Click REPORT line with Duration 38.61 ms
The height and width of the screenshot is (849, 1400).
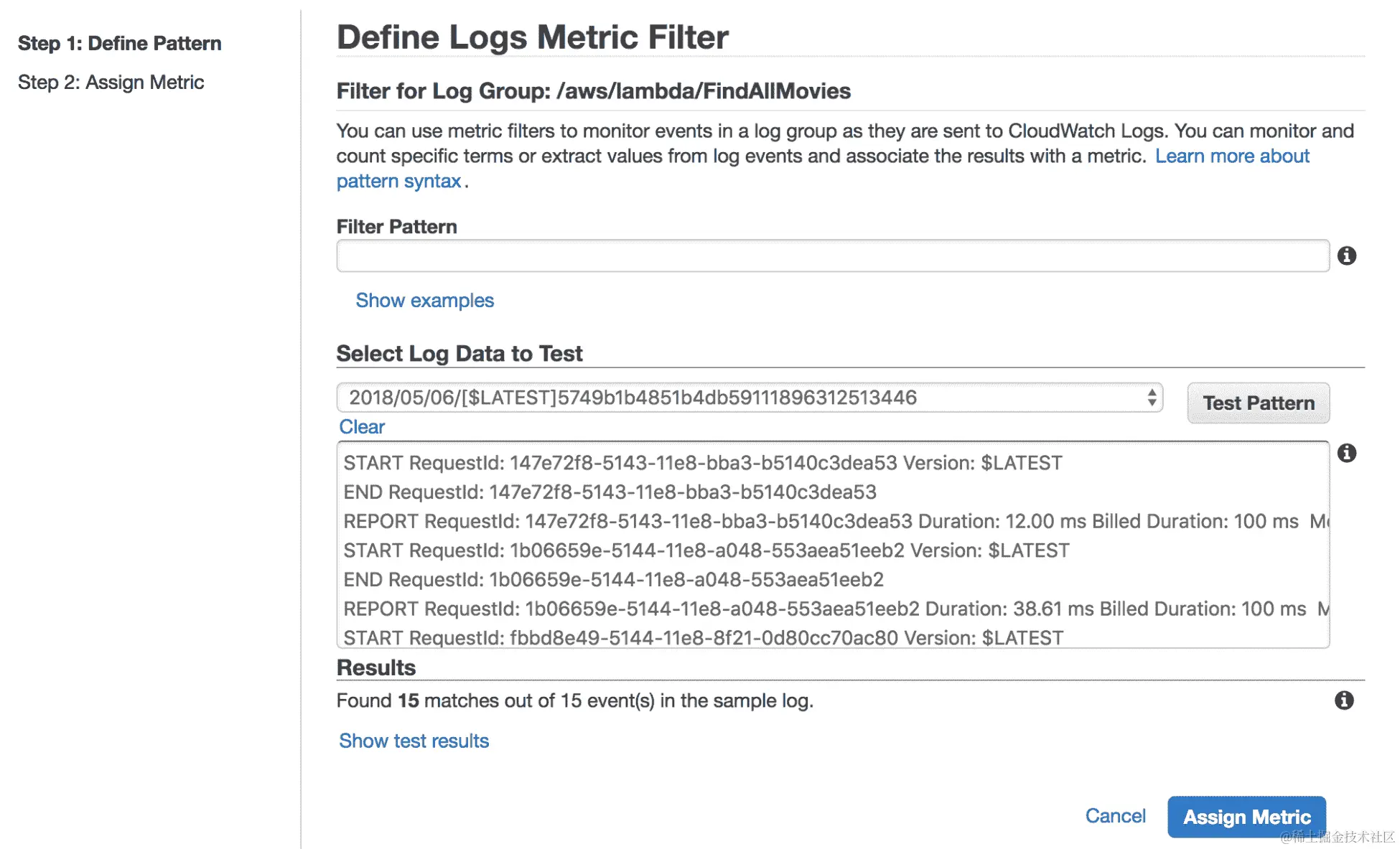click(x=823, y=609)
